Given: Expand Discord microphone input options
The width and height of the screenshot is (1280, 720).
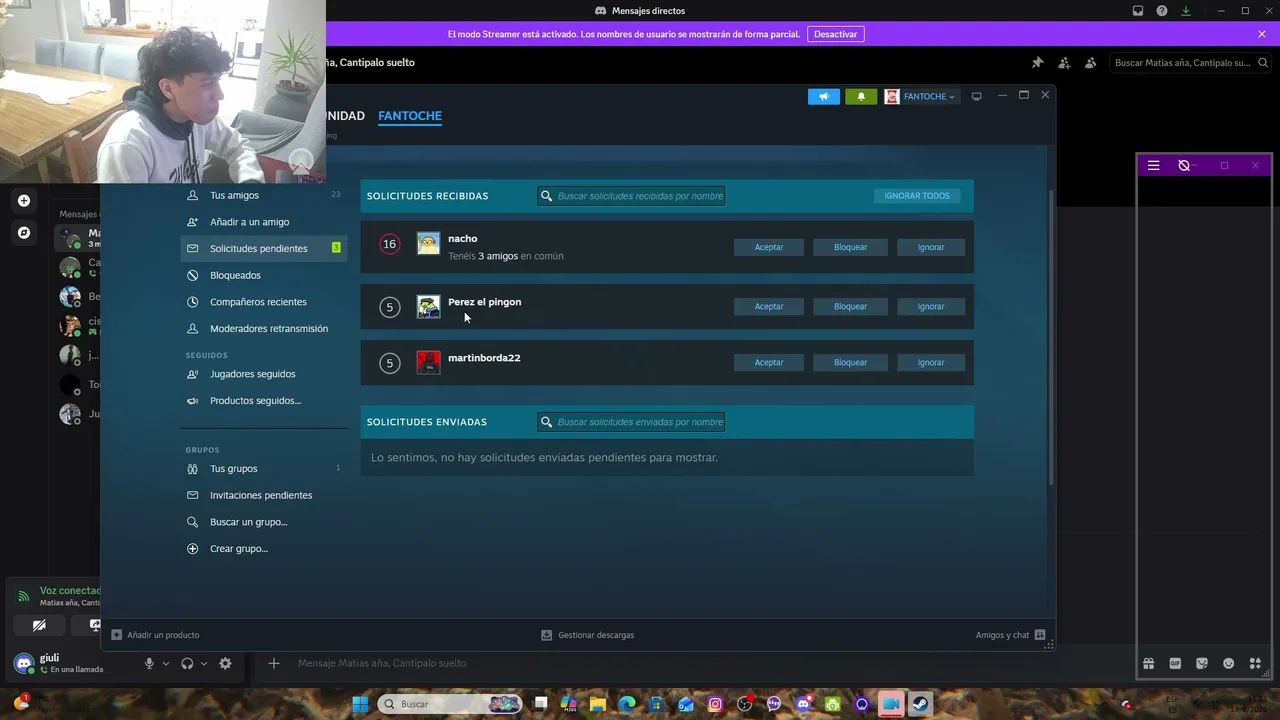Looking at the screenshot, I should 166,664.
